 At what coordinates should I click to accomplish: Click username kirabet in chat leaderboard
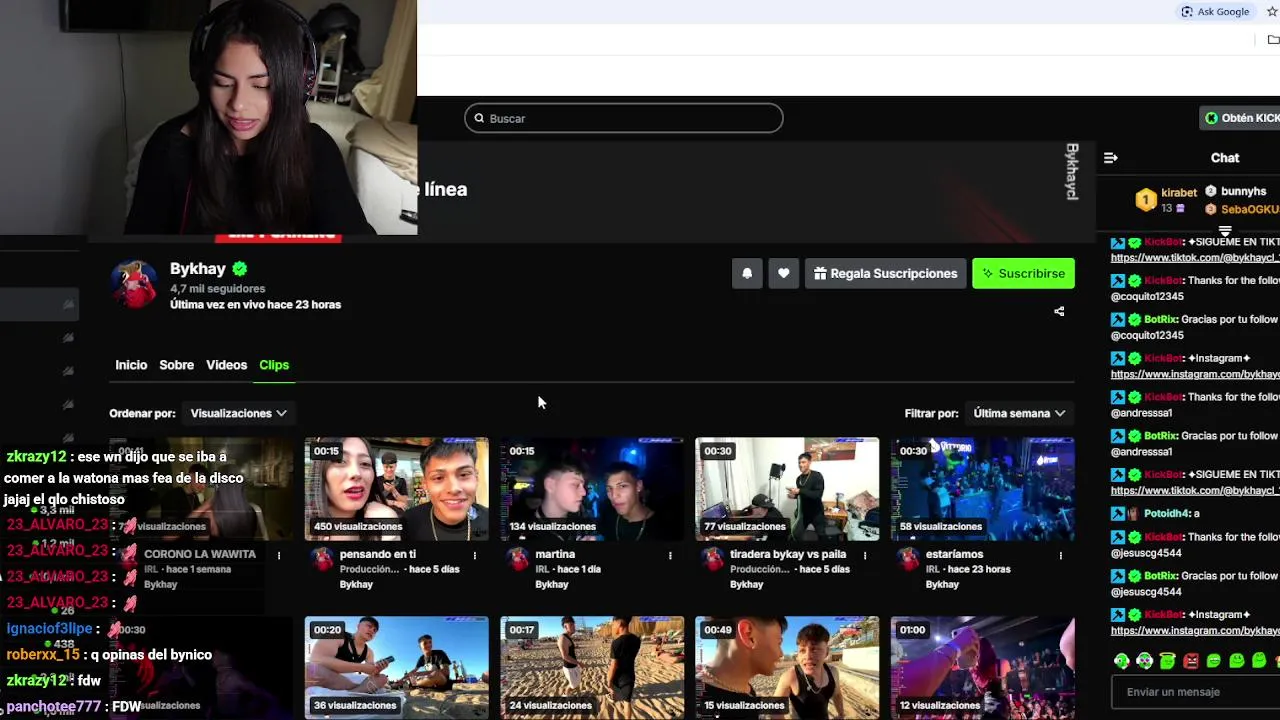coord(1179,193)
